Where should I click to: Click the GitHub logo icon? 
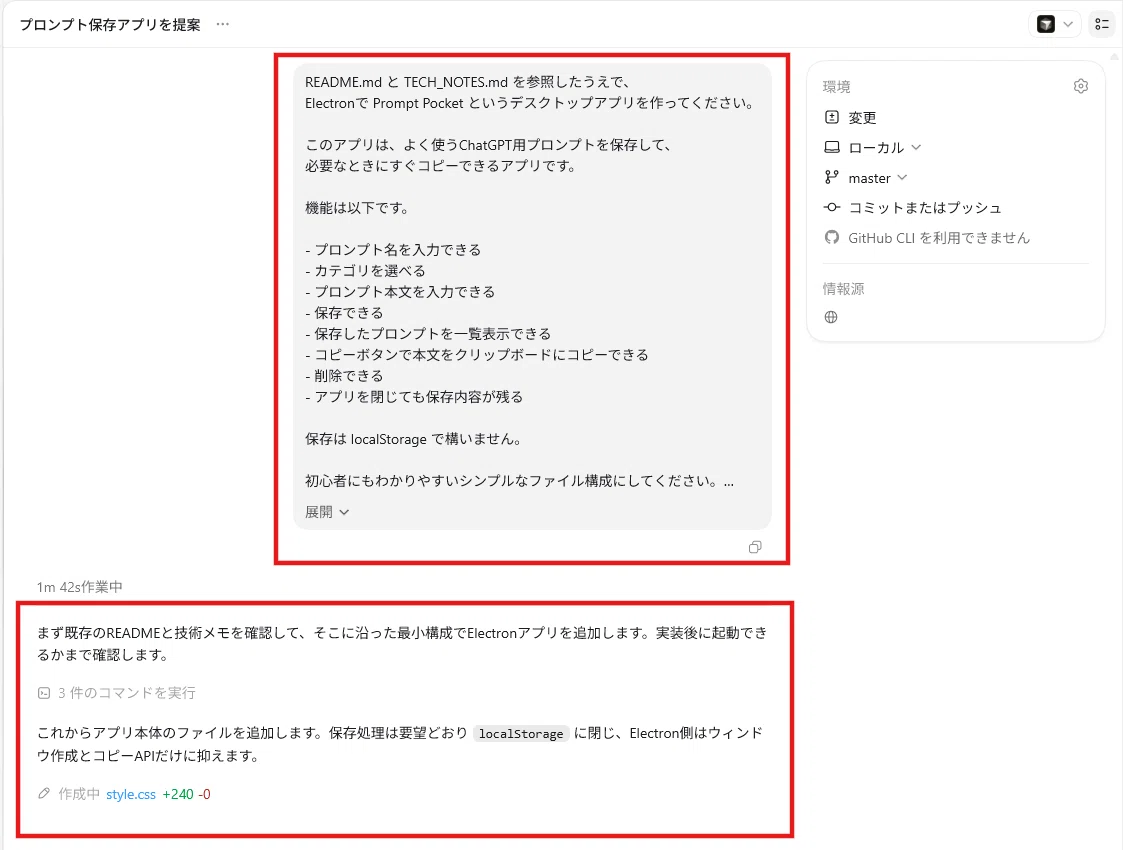pos(832,237)
